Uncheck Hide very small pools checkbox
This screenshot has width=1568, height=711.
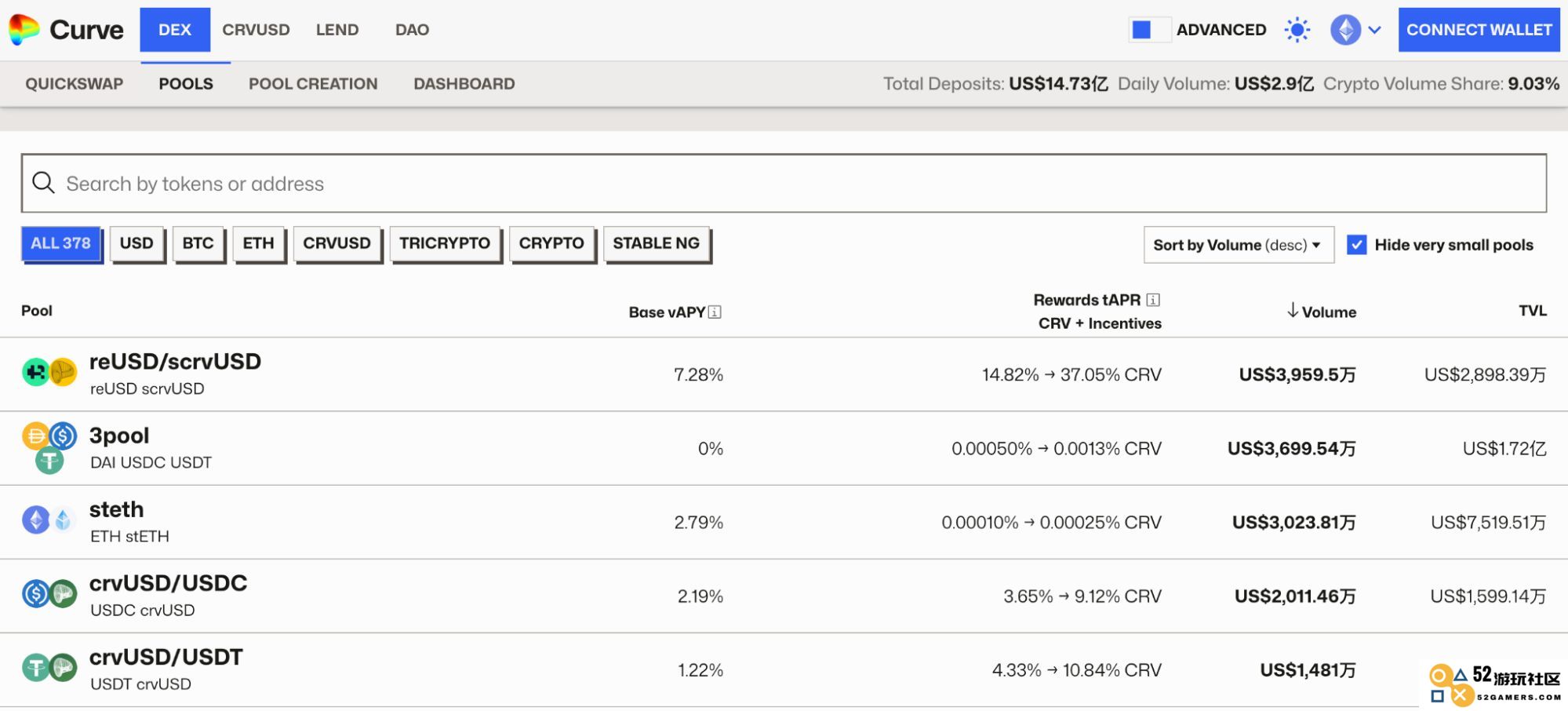tap(1356, 245)
